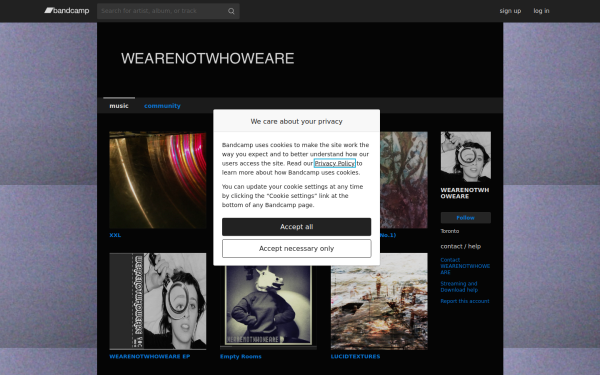The image size is (600, 375).
Task: Click the Bandcamp logo
Action: point(67,11)
